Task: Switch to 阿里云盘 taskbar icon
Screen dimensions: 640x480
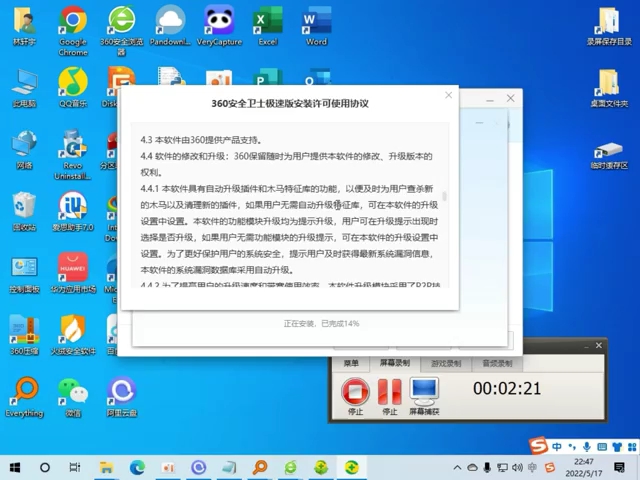Action: (x=199, y=467)
